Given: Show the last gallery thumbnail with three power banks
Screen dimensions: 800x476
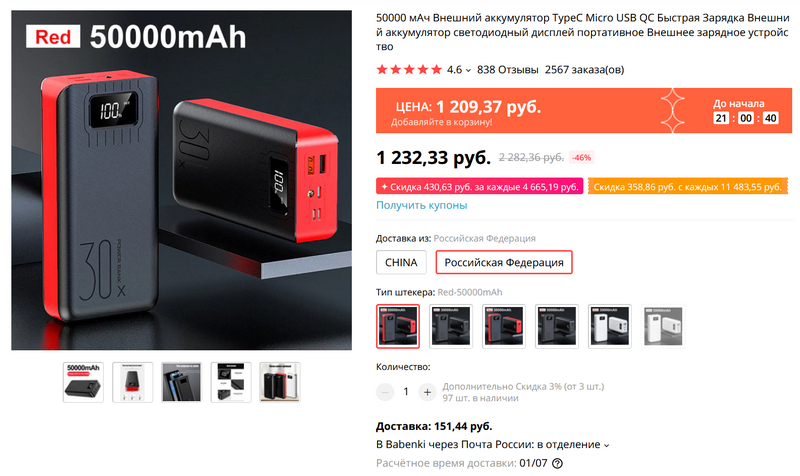Looking at the screenshot, I should point(280,382).
